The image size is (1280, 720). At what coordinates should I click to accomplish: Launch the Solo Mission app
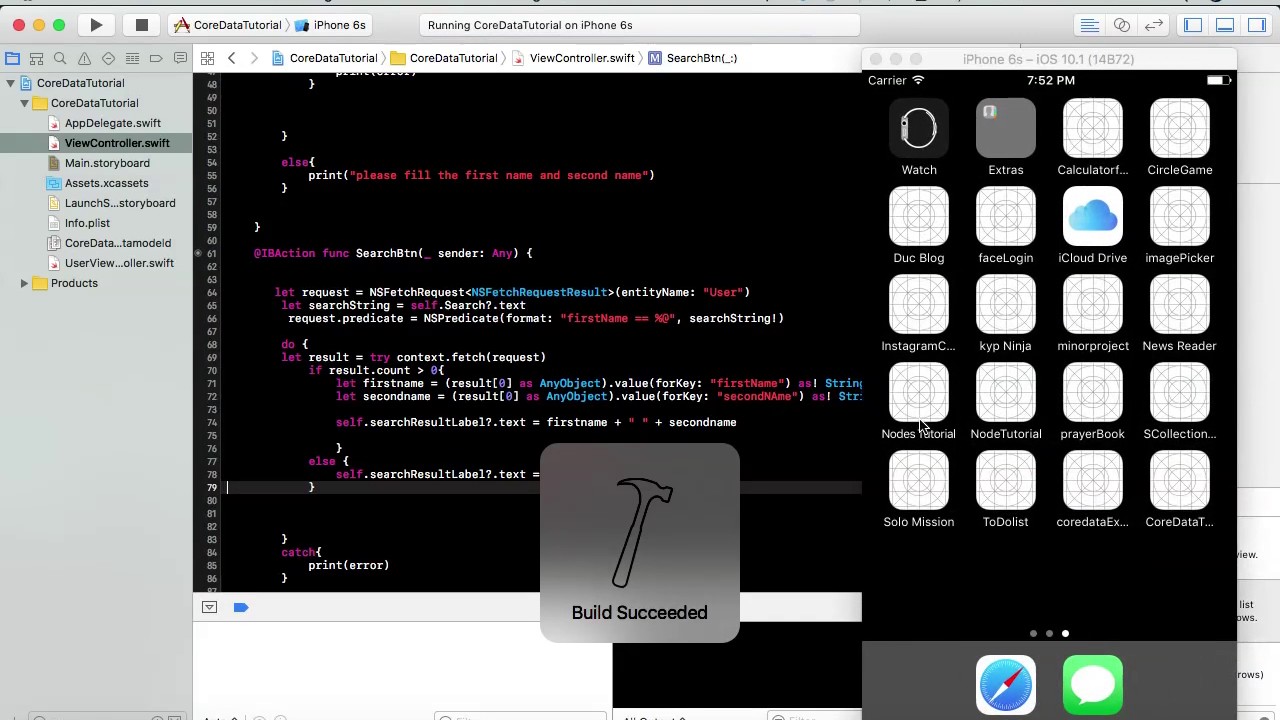[919, 480]
